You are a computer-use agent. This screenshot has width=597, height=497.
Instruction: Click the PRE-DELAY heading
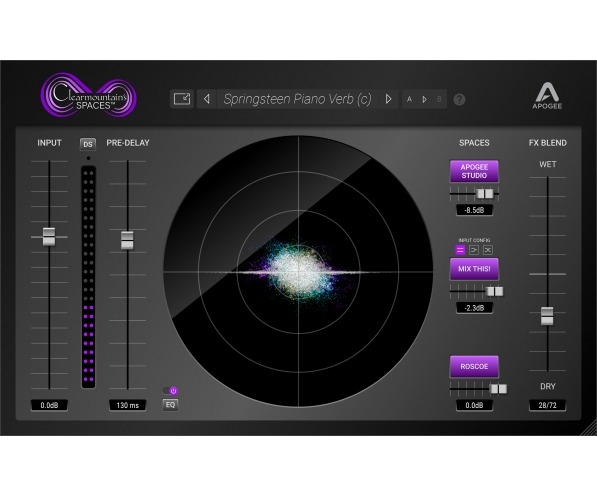pyautogui.click(x=128, y=143)
